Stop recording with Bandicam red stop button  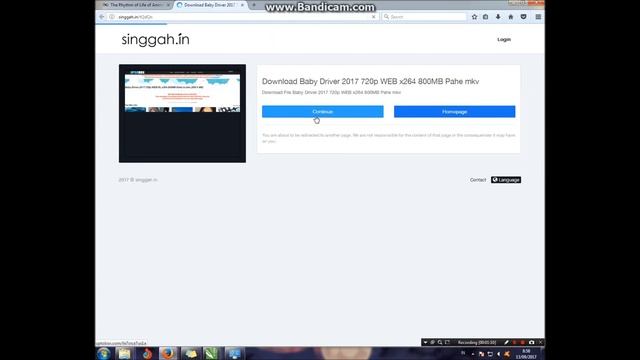pyautogui.click(x=522, y=342)
